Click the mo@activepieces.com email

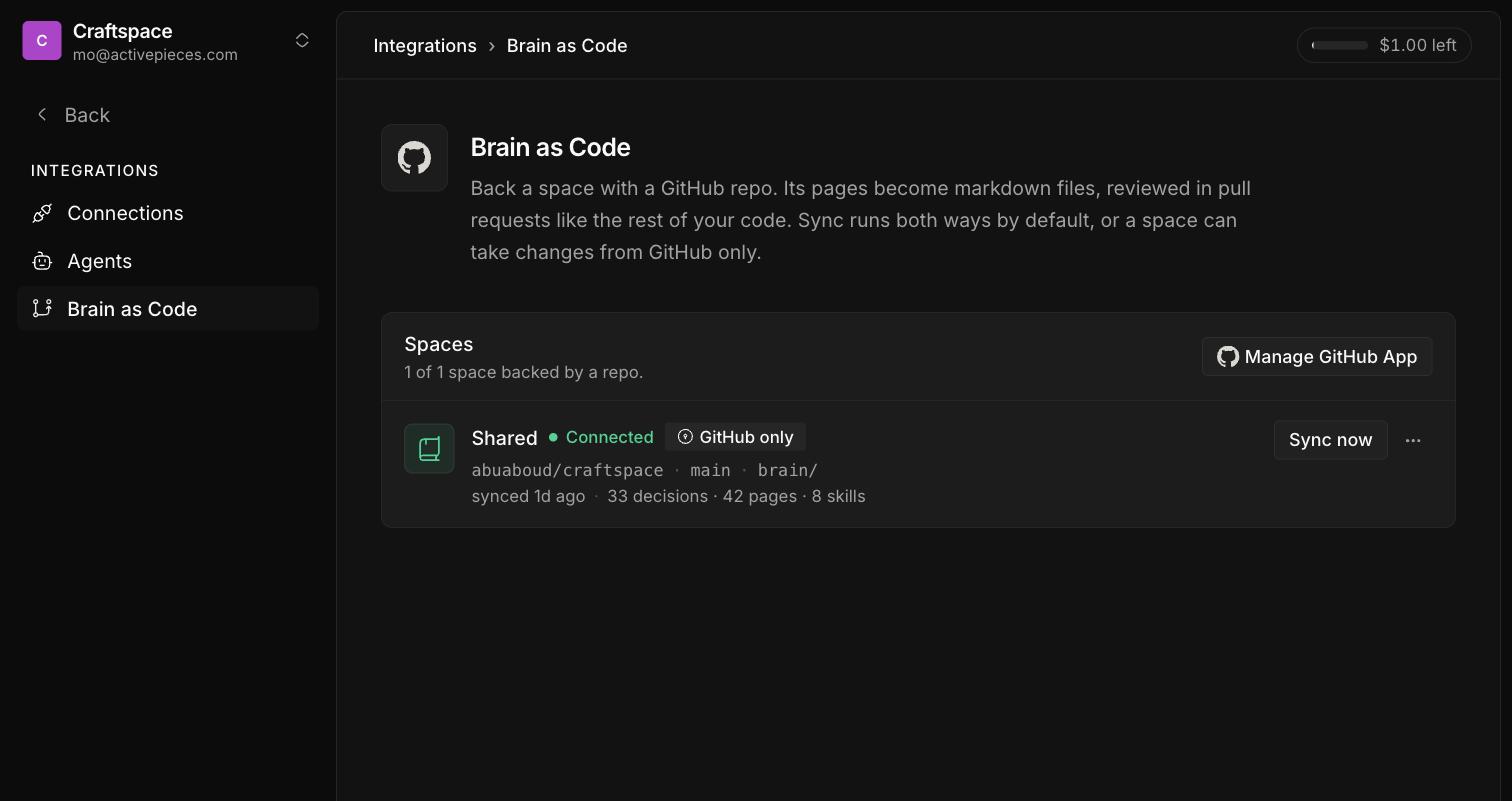[155, 55]
